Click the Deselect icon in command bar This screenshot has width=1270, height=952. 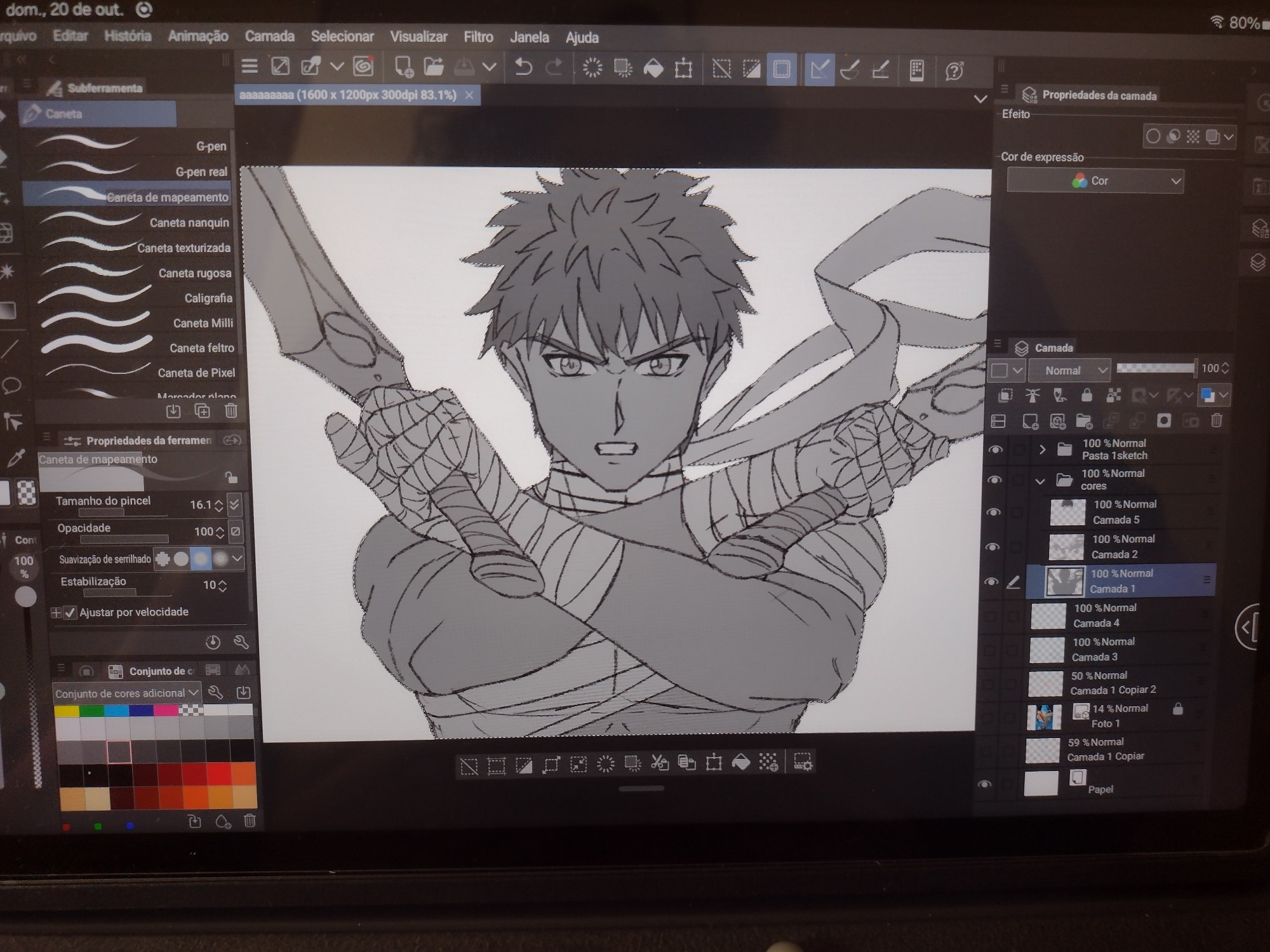pos(721,69)
